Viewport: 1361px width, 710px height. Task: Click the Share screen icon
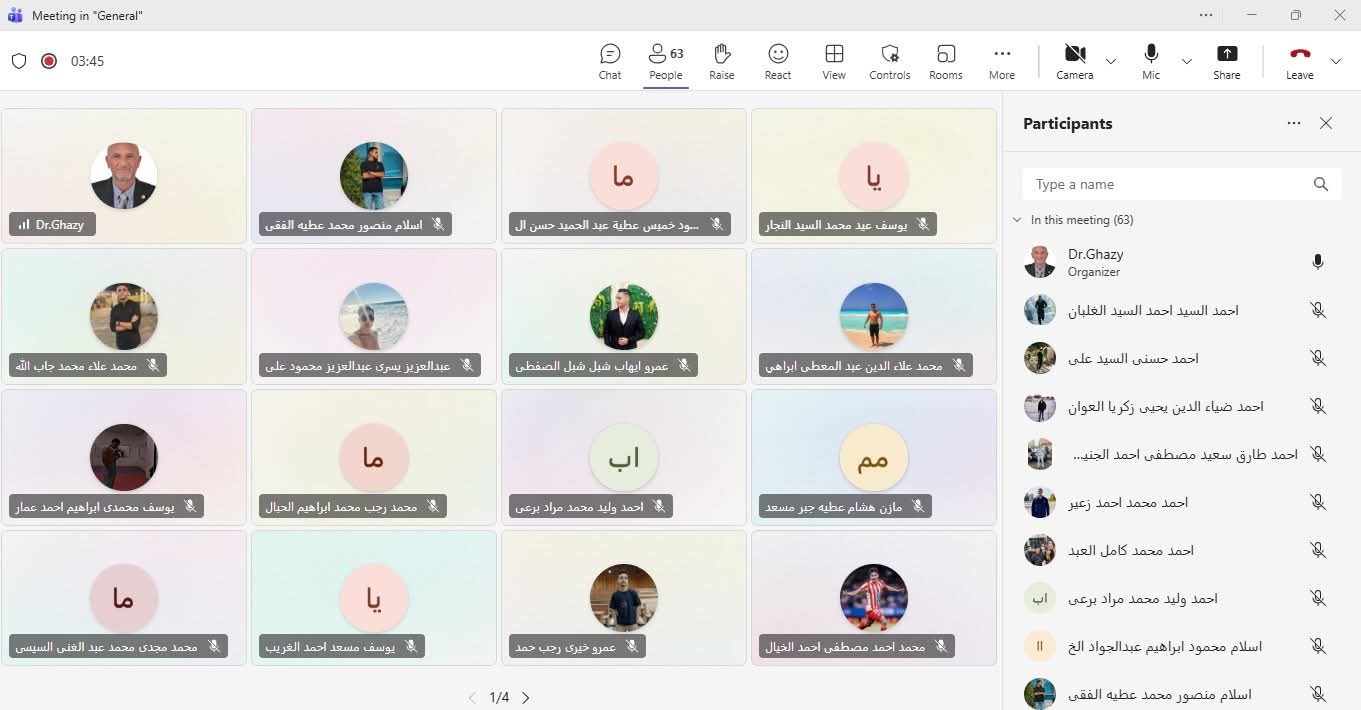[1226, 61]
